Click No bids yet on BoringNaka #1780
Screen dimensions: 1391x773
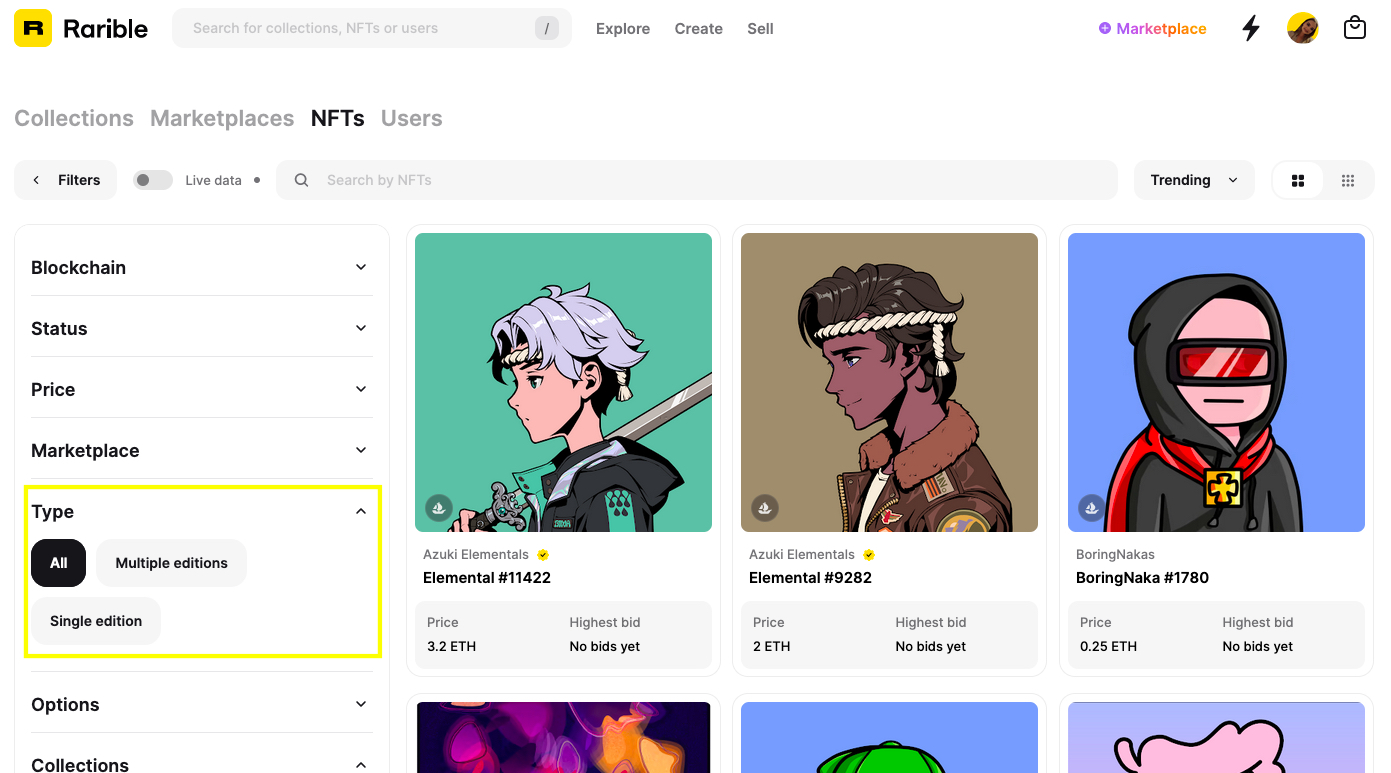coord(1257,647)
